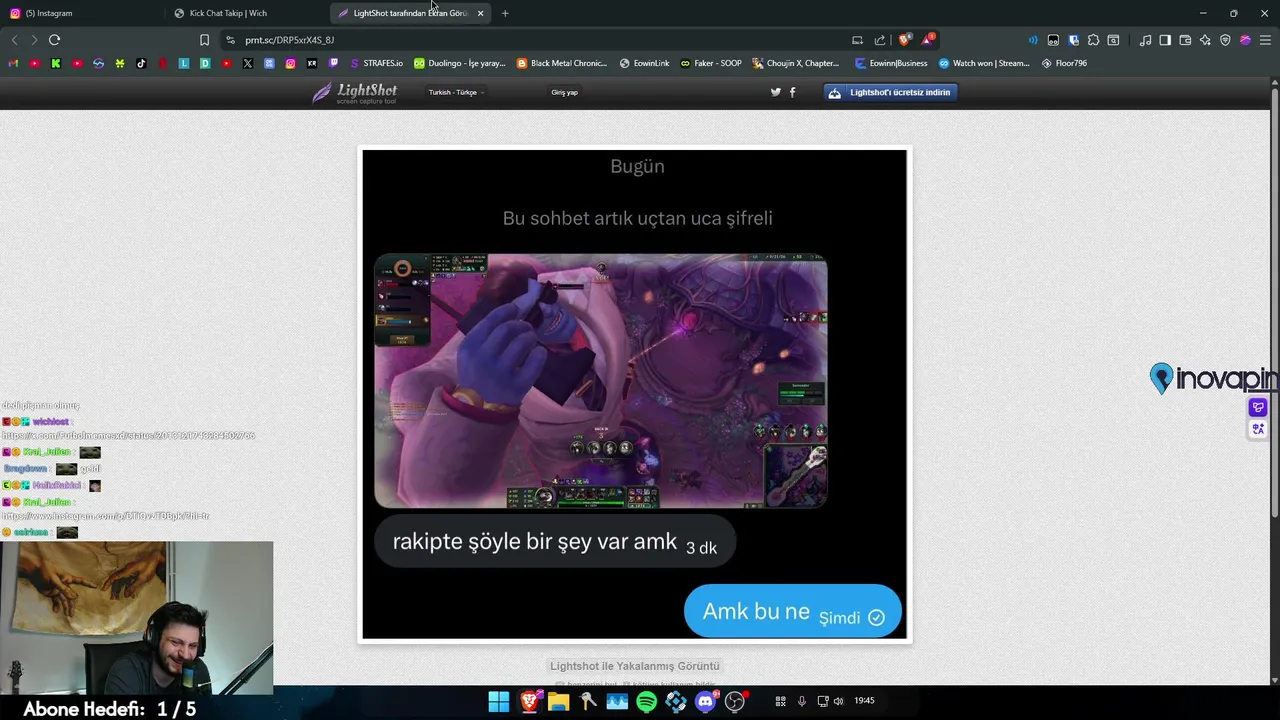Screen dimensions: 1280x720
Task: Click the browser forward arrow
Action: click(34, 40)
